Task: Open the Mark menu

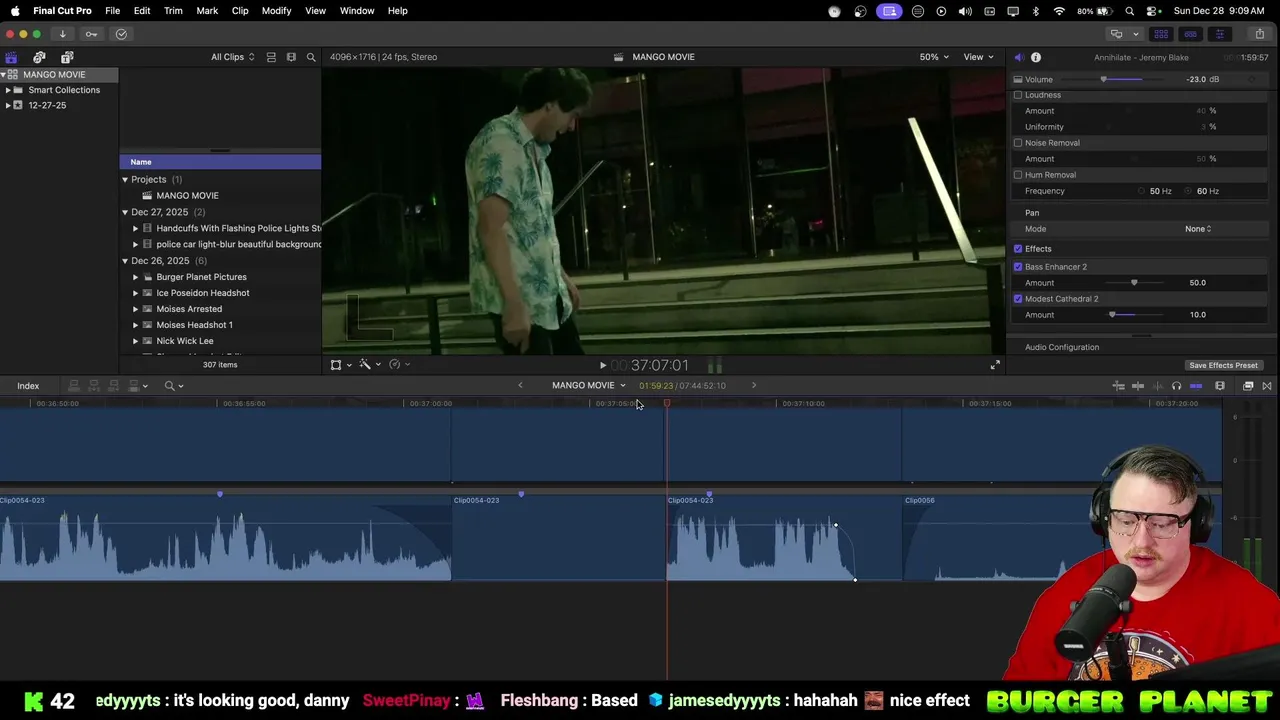Action: [x=207, y=11]
